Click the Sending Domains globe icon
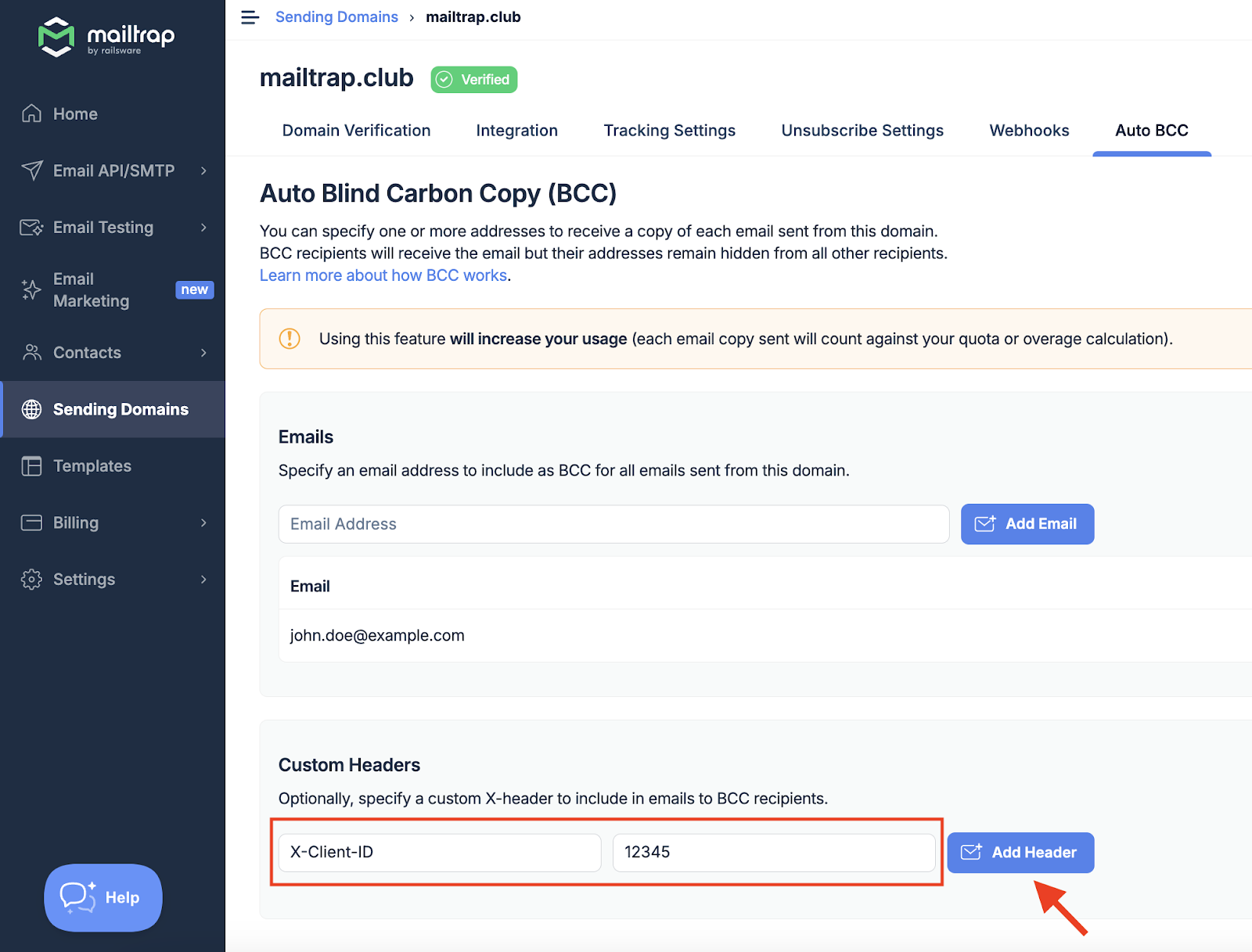The image size is (1252, 952). coord(31,409)
